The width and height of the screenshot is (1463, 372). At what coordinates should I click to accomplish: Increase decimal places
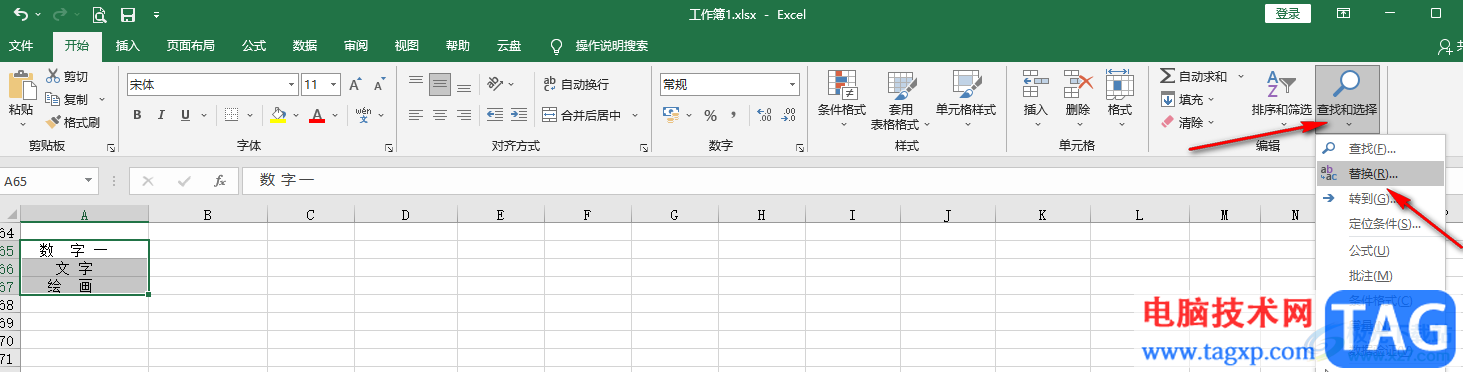[x=765, y=115]
